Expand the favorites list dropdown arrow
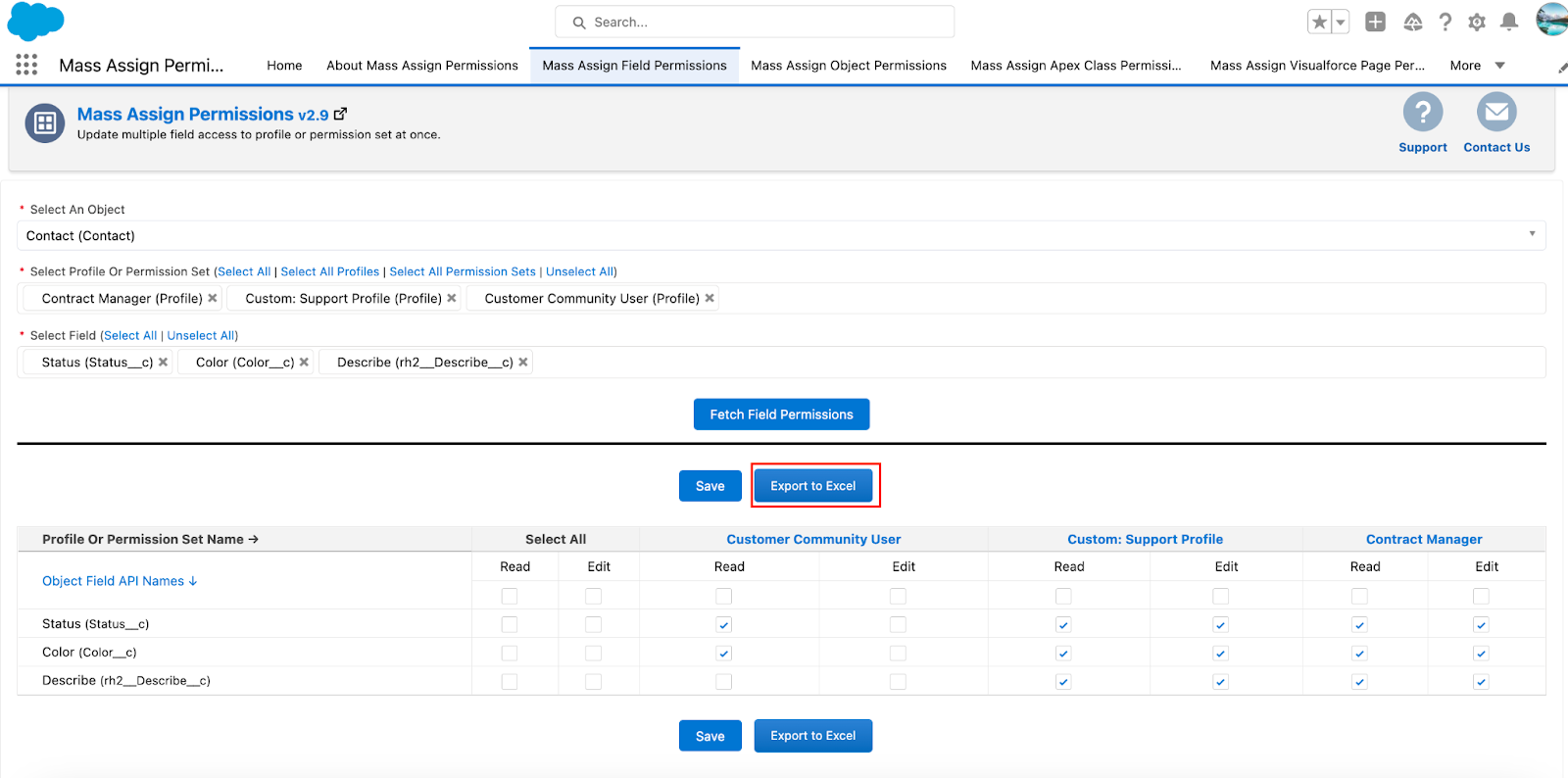The height and width of the screenshot is (778, 1568). 1340,22
